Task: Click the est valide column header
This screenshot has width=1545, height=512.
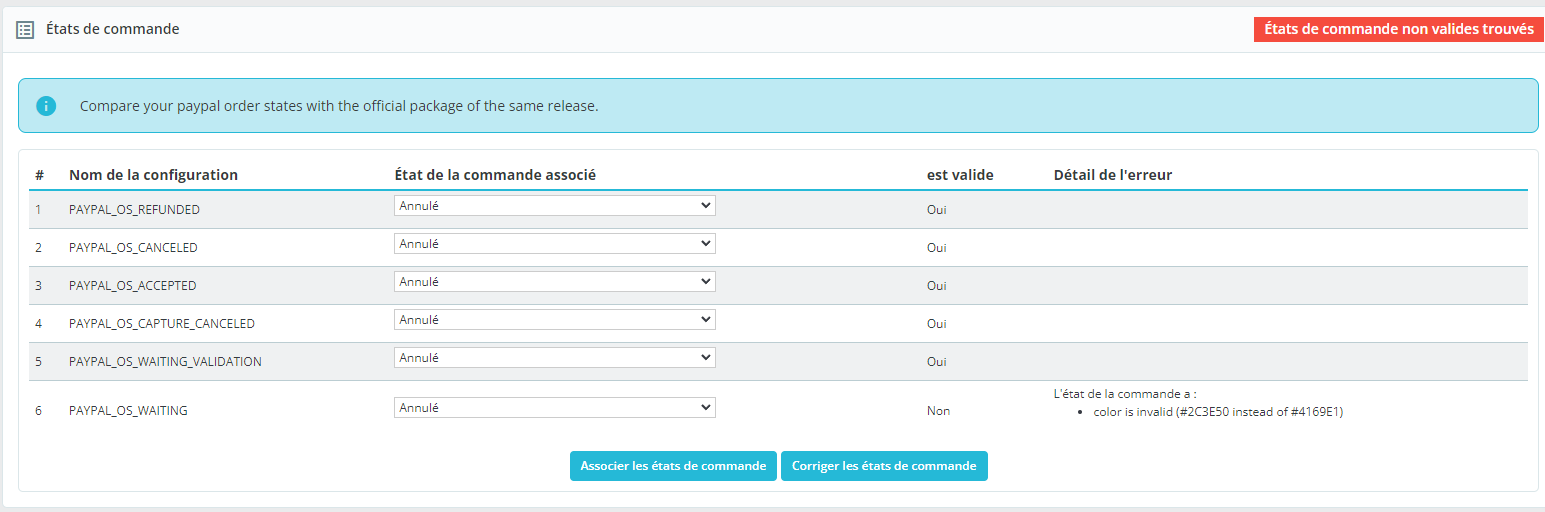Action: click(x=960, y=175)
